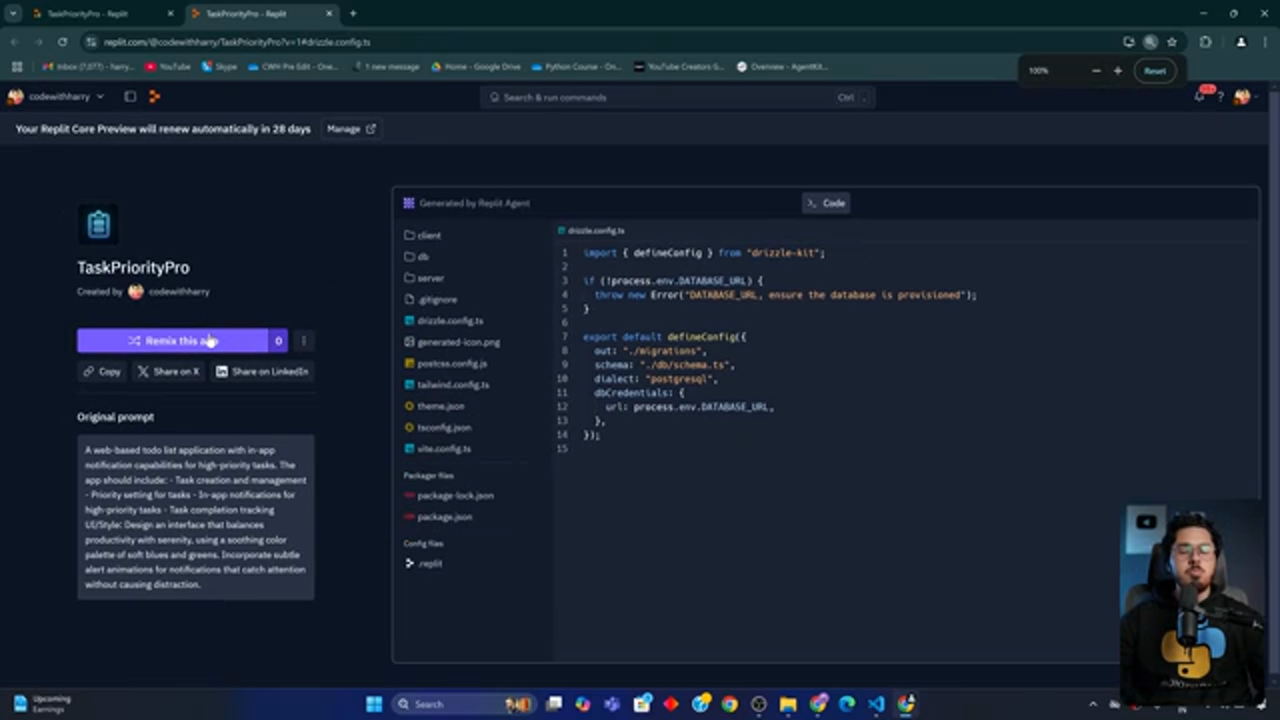
Task: Click the Remix this app button
Action: click(x=172, y=341)
